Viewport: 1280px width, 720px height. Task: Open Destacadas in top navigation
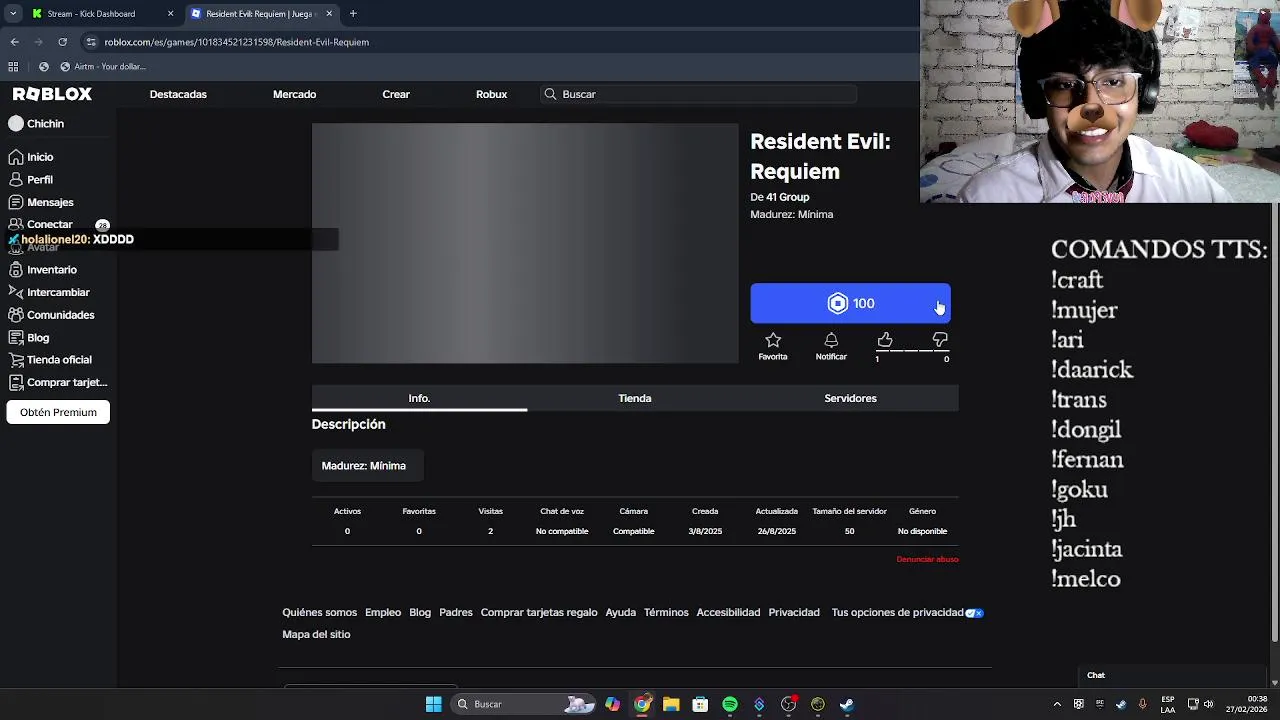coord(178,94)
